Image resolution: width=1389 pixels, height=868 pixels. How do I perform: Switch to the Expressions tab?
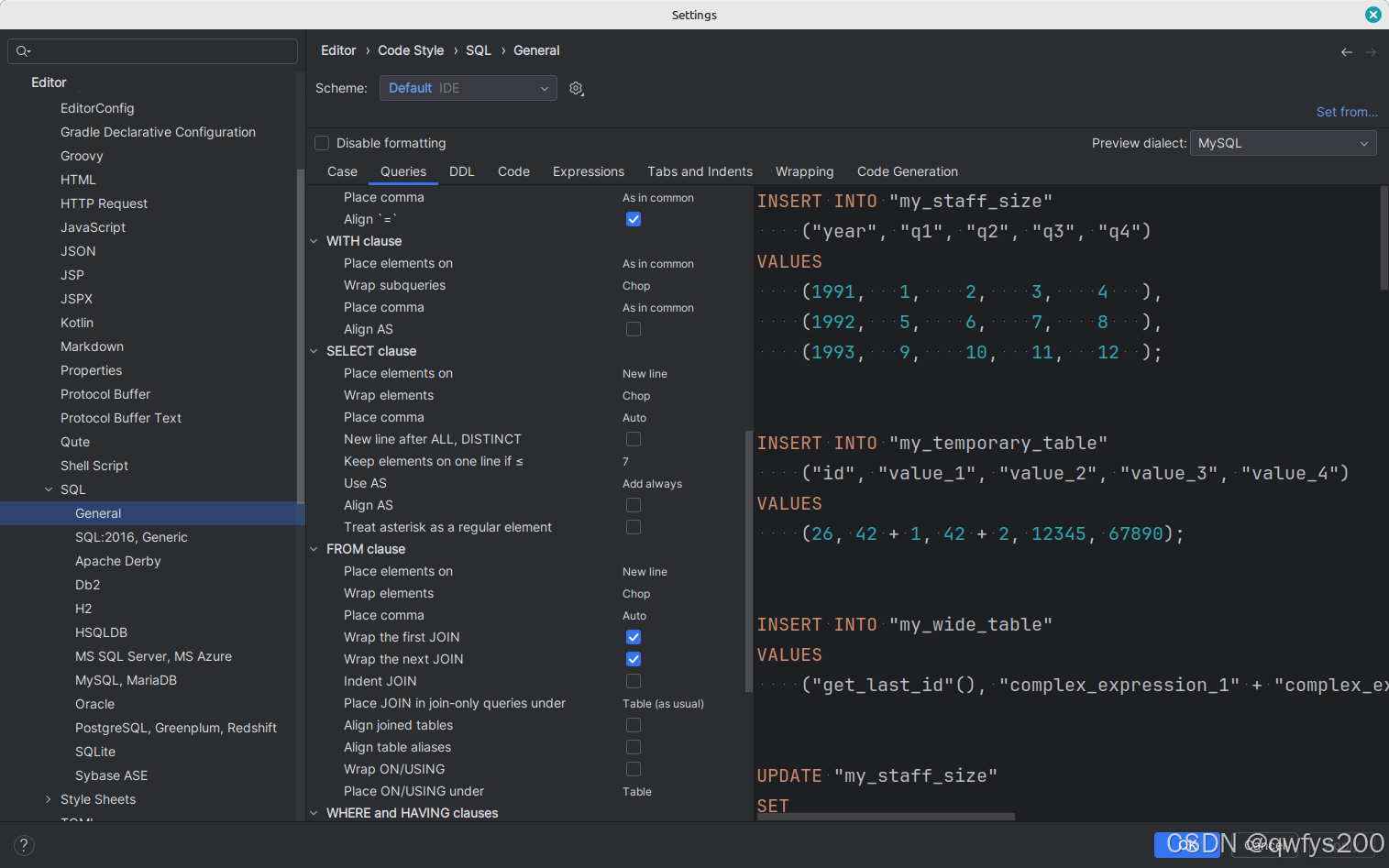point(589,171)
